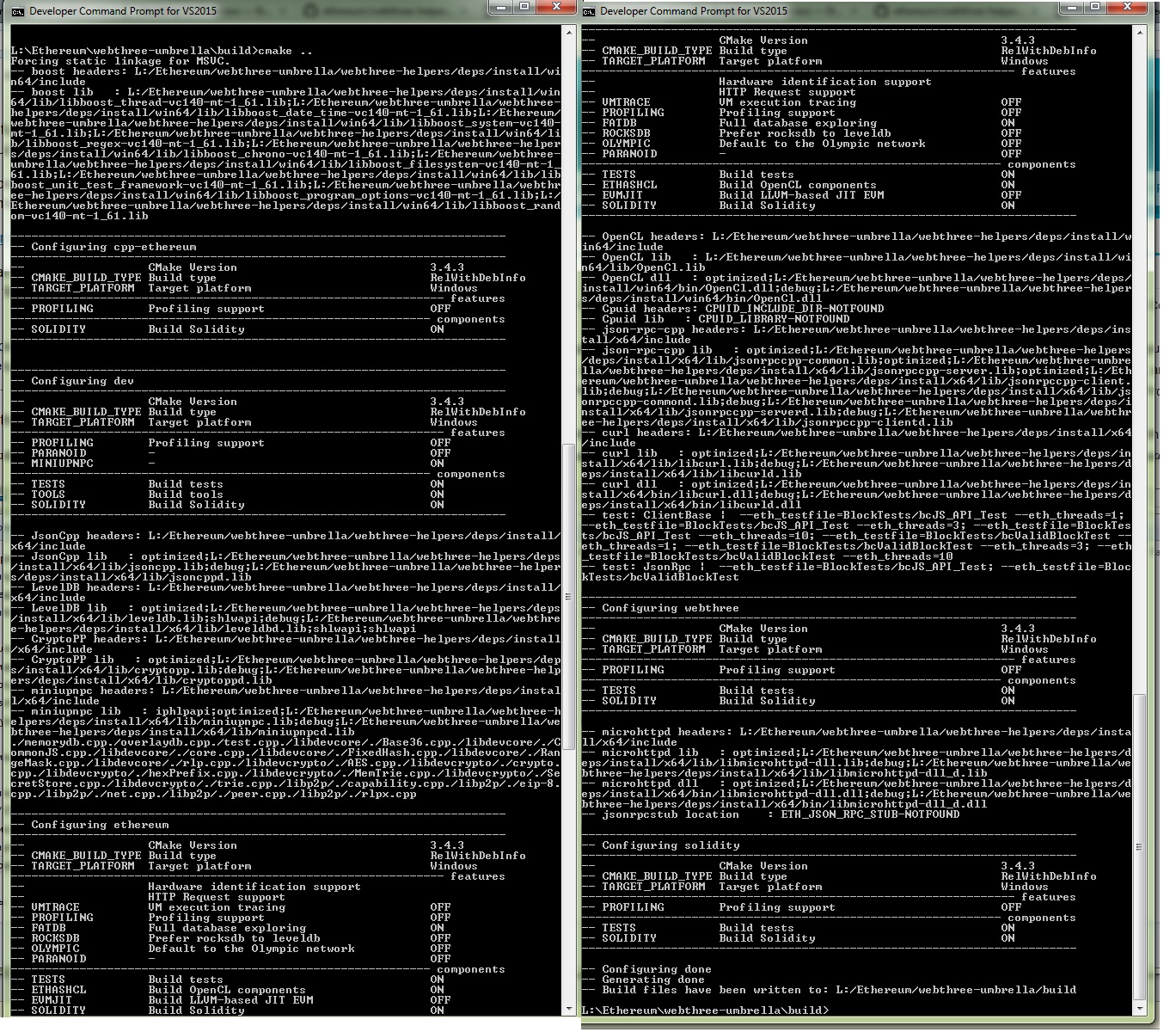Maximize the right Developer Command Prompt window
The image size is (1176, 1032).
(x=1094, y=7)
